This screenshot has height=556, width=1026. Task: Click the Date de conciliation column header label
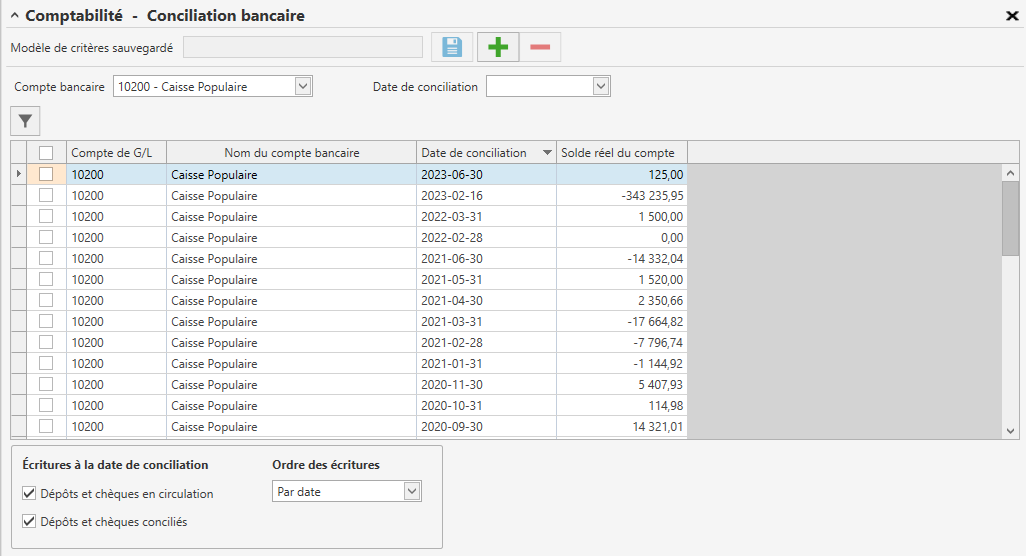(x=474, y=153)
